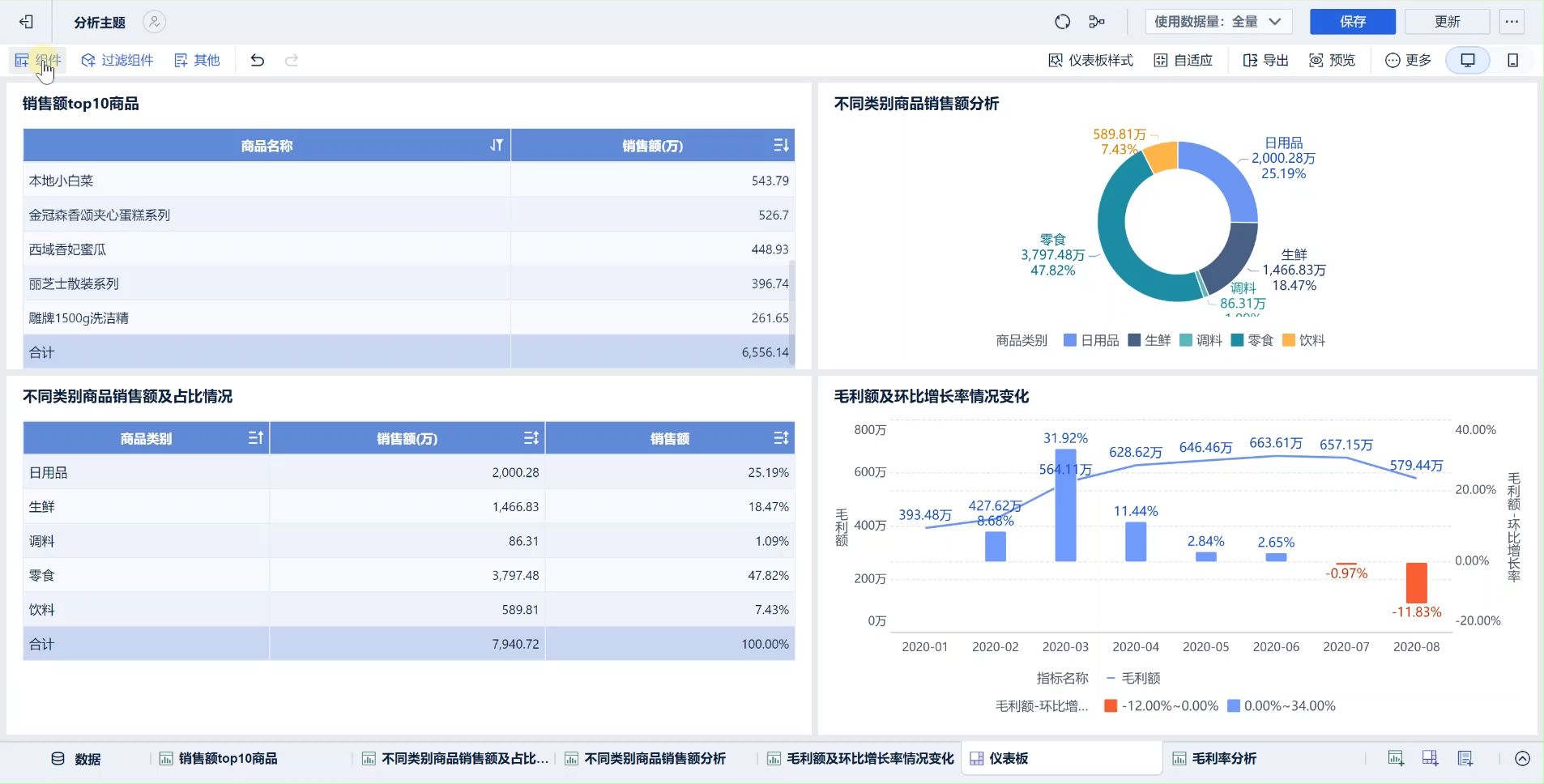
Task: Toggle 调料 legend swatch in the donut chart
Action: click(1186, 340)
